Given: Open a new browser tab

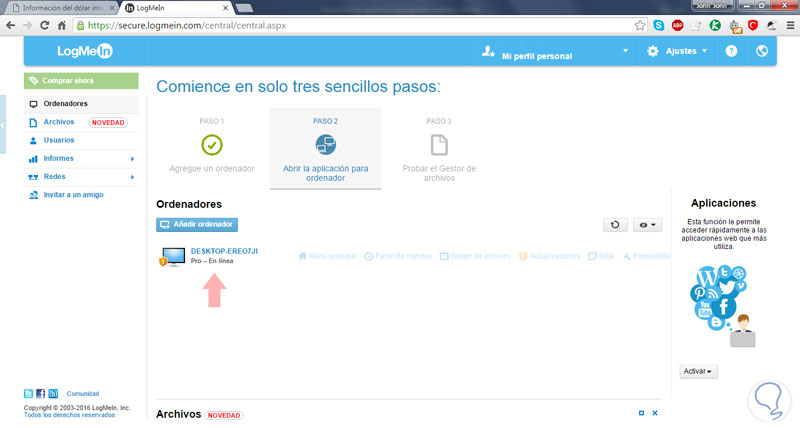Looking at the screenshot, I should coord(244,8).
